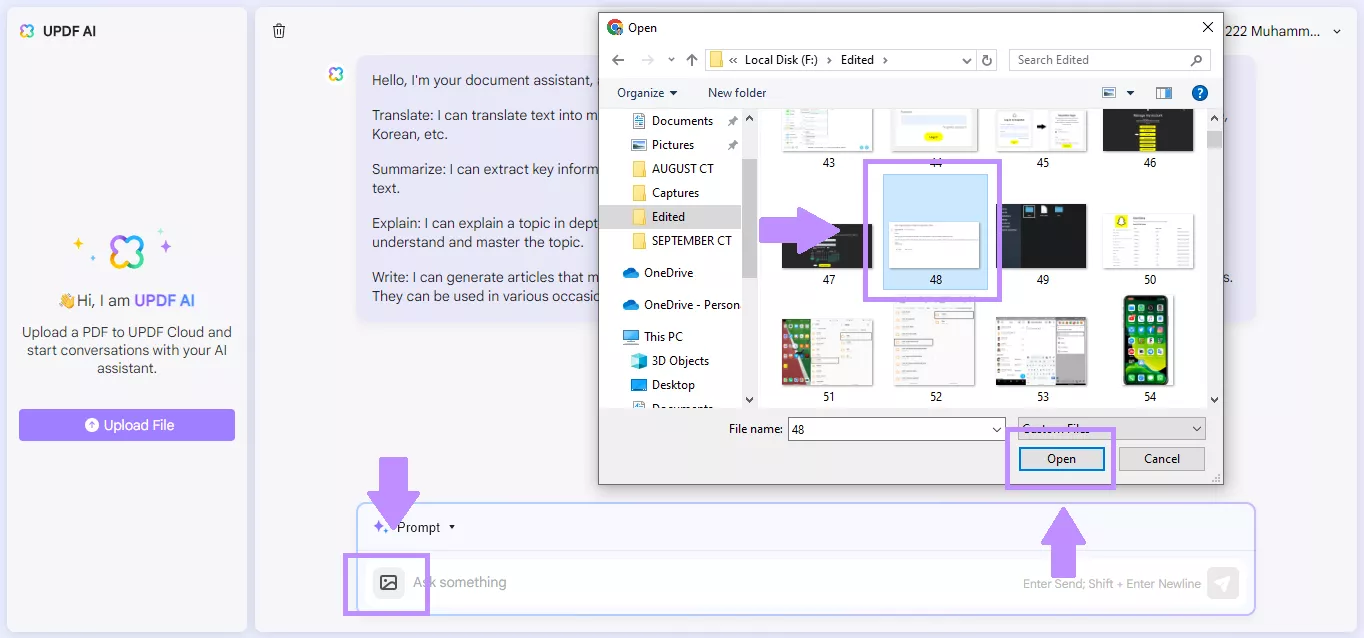
Task: Open the File name combo box dropdown
Action: click(997, 429)
